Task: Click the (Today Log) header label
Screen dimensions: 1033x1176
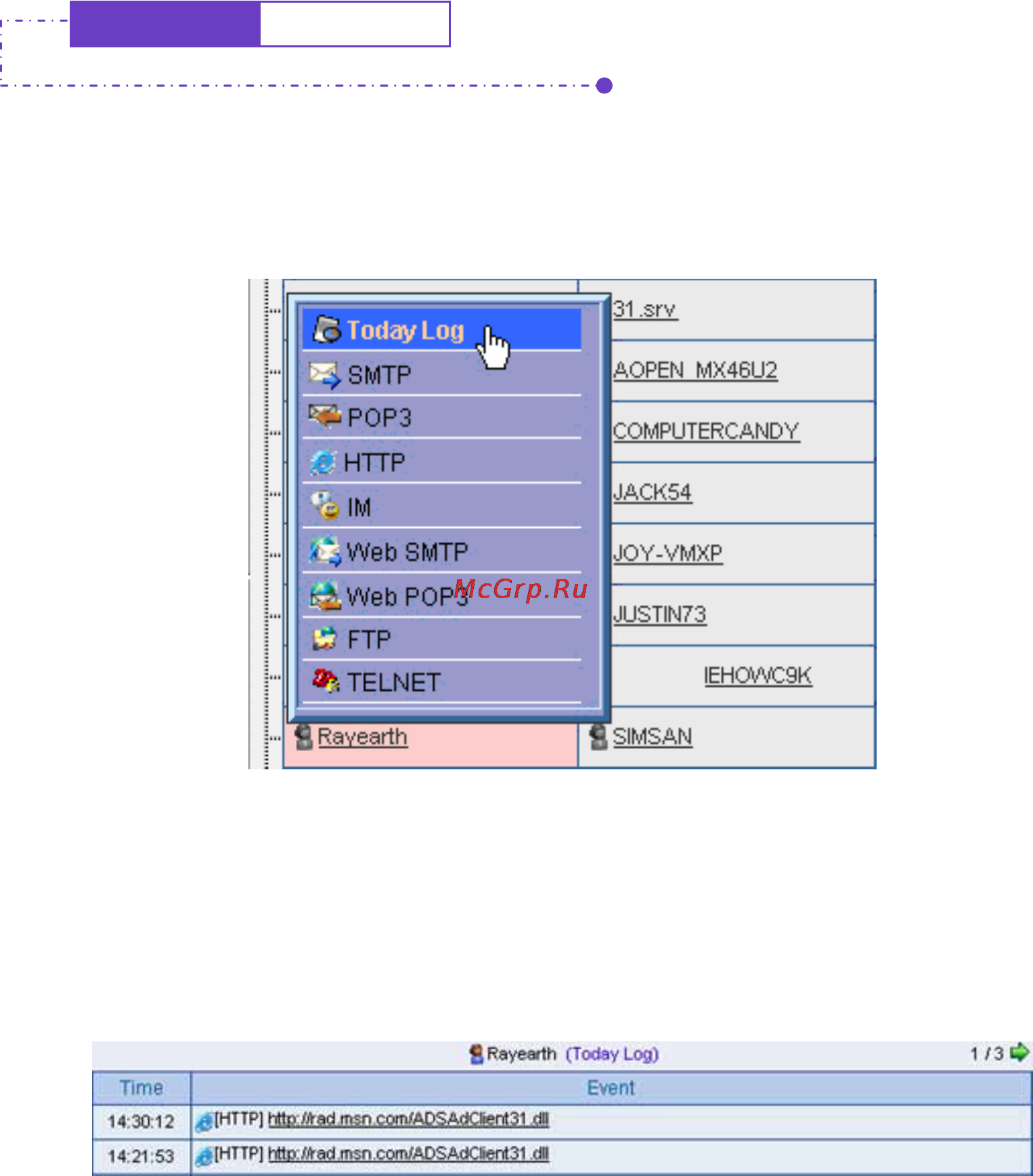Action: [613, 1054]
